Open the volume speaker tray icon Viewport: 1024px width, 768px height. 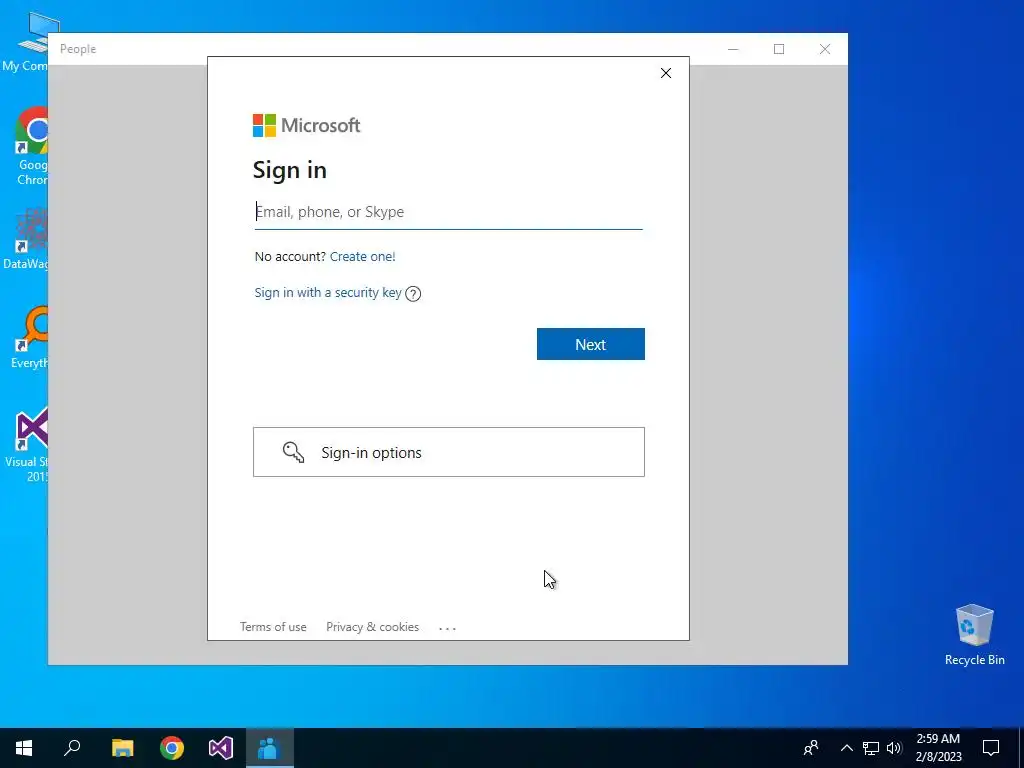pyautogui.click(x=894, y=748)
